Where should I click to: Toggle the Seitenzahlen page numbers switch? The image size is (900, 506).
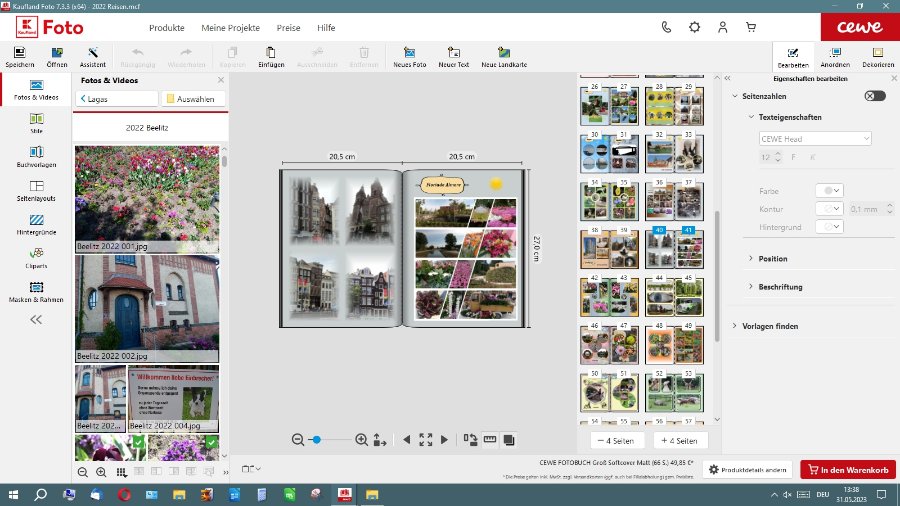point(875,96)
